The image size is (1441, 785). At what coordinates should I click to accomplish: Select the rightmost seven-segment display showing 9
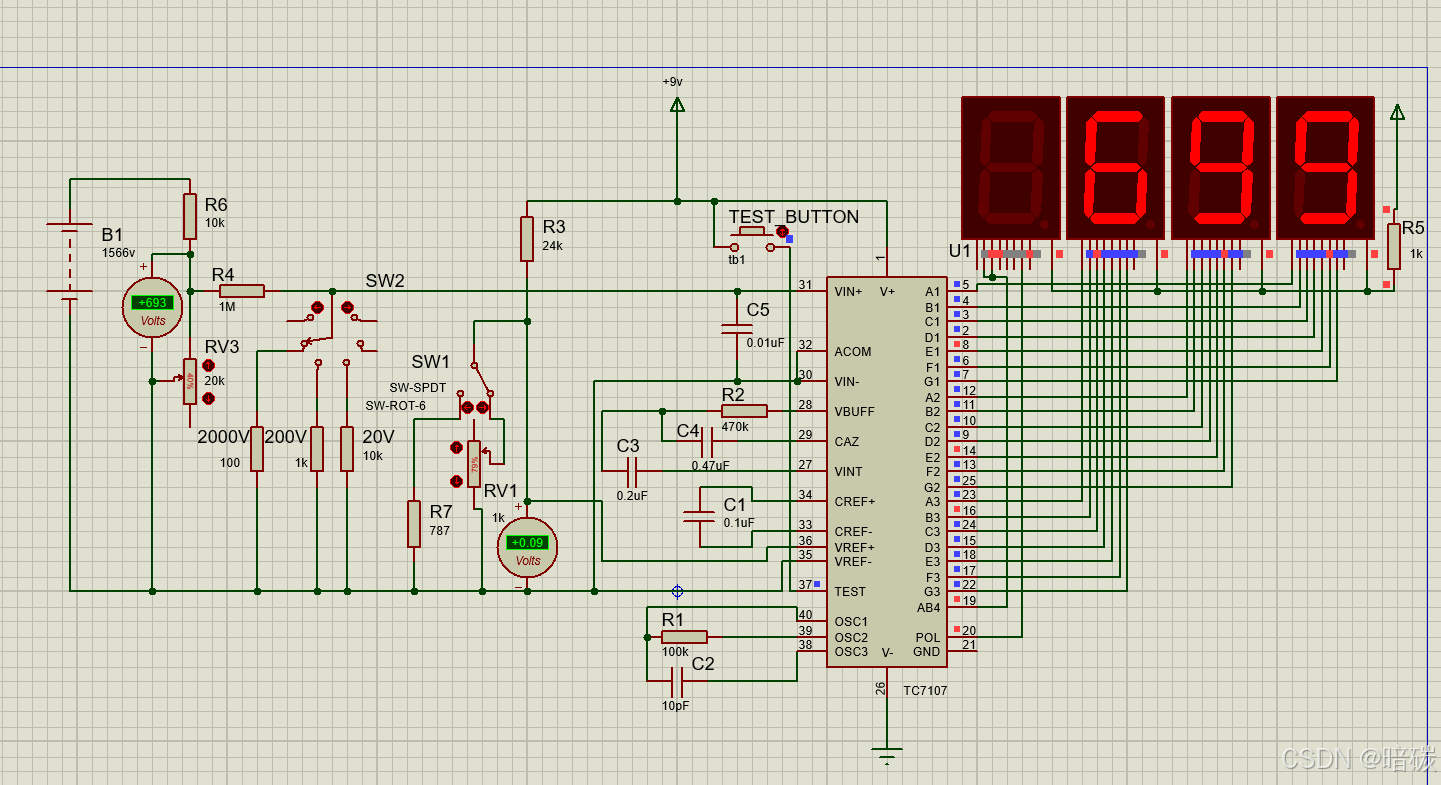1326,168
